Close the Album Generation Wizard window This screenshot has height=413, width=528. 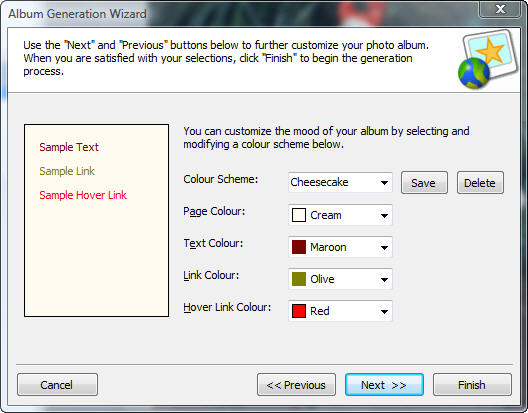pyautogui.click(x=500, y=9)
